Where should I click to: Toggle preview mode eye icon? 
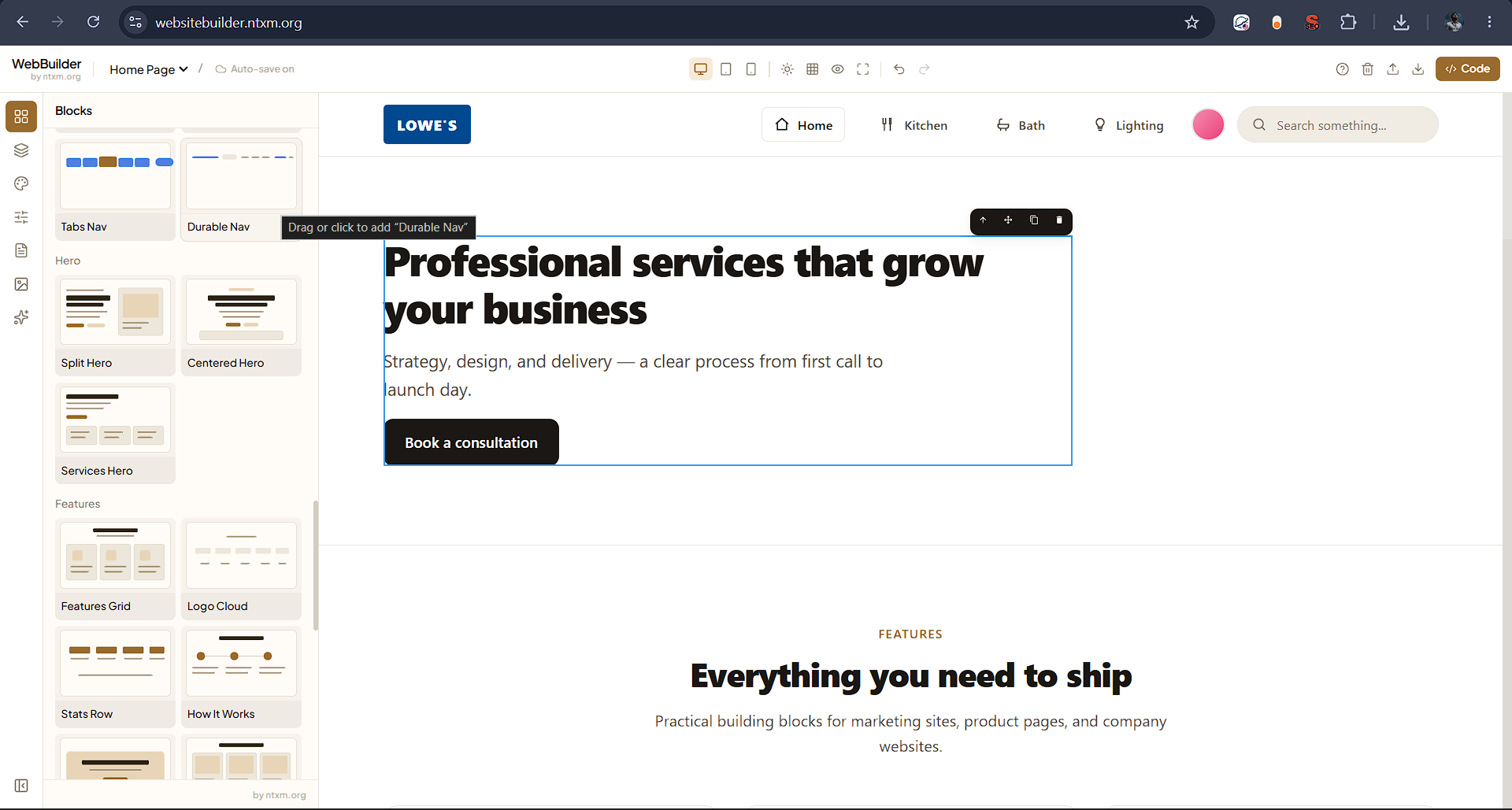838,69
